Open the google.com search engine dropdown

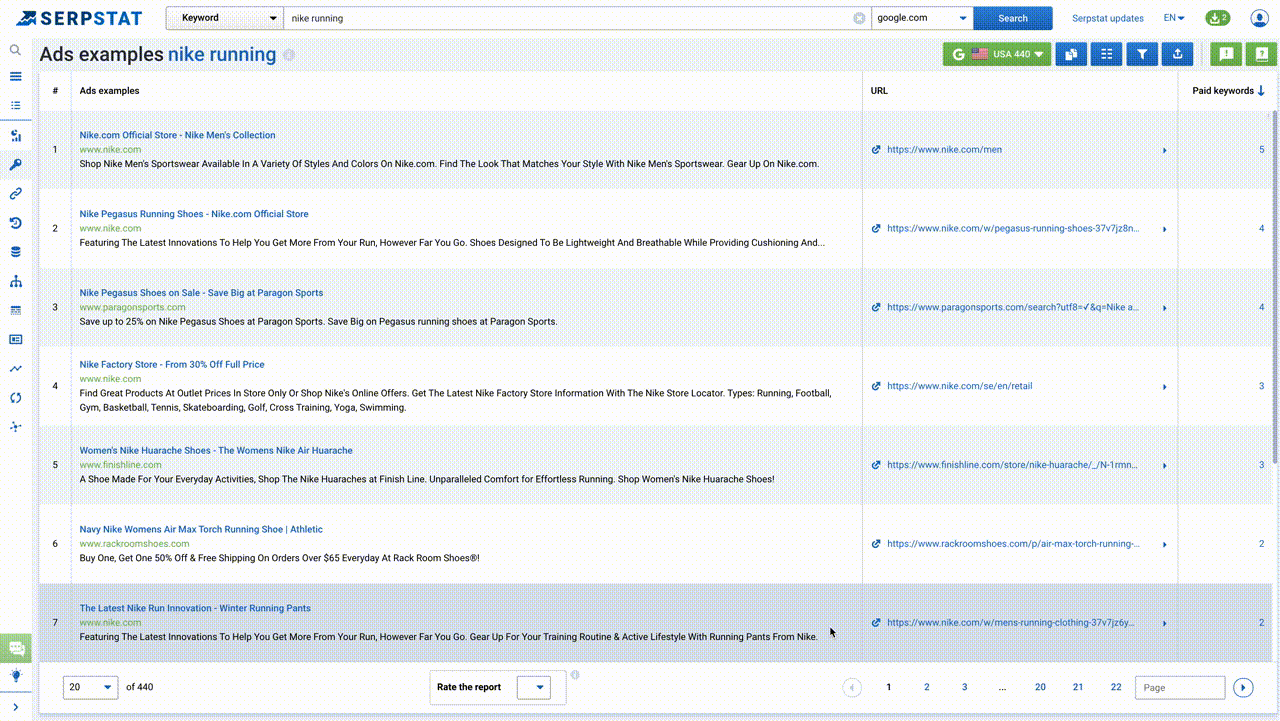[x=921, y=18]
